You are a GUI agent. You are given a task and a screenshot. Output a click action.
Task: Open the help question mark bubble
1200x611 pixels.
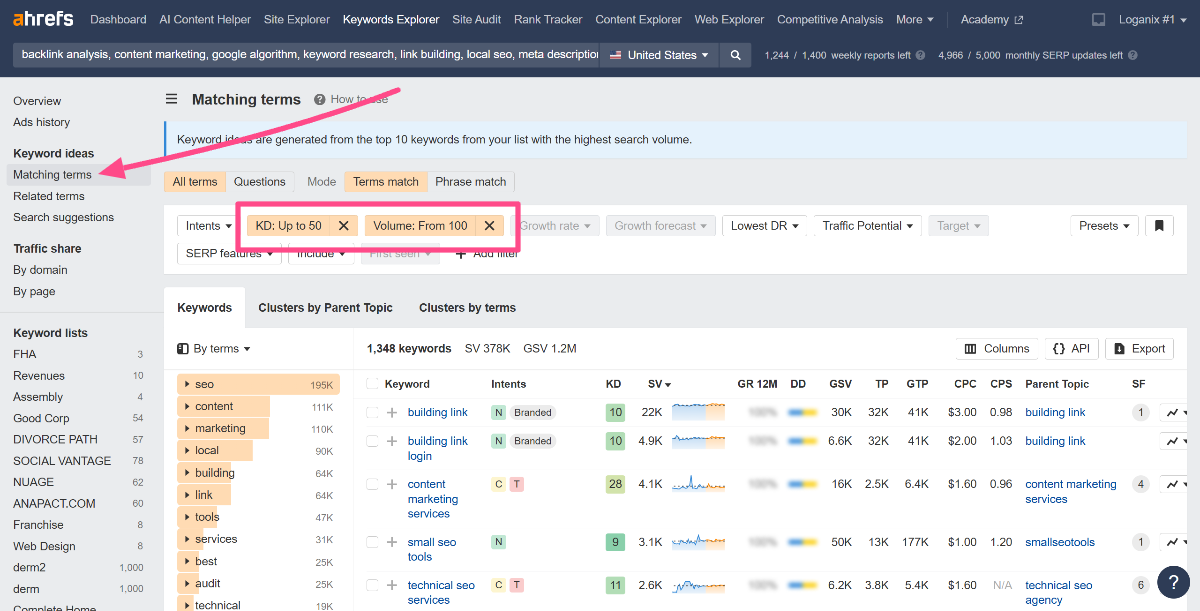(x=1173, y=583)
